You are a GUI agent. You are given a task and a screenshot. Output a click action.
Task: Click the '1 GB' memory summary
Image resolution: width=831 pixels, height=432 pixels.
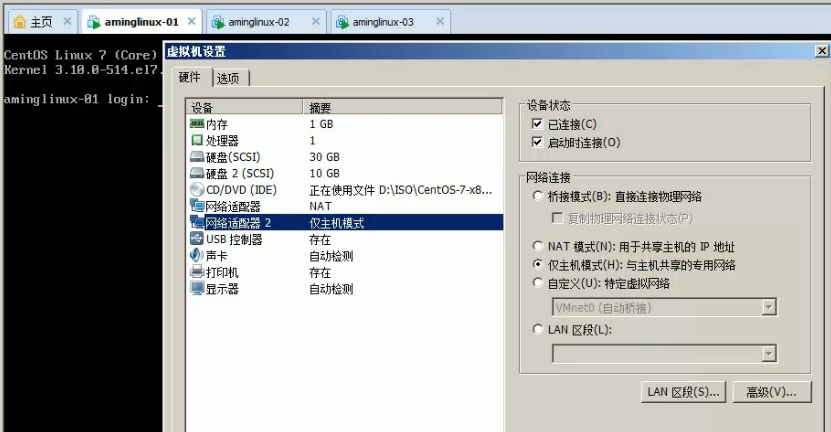click(321, 124)
